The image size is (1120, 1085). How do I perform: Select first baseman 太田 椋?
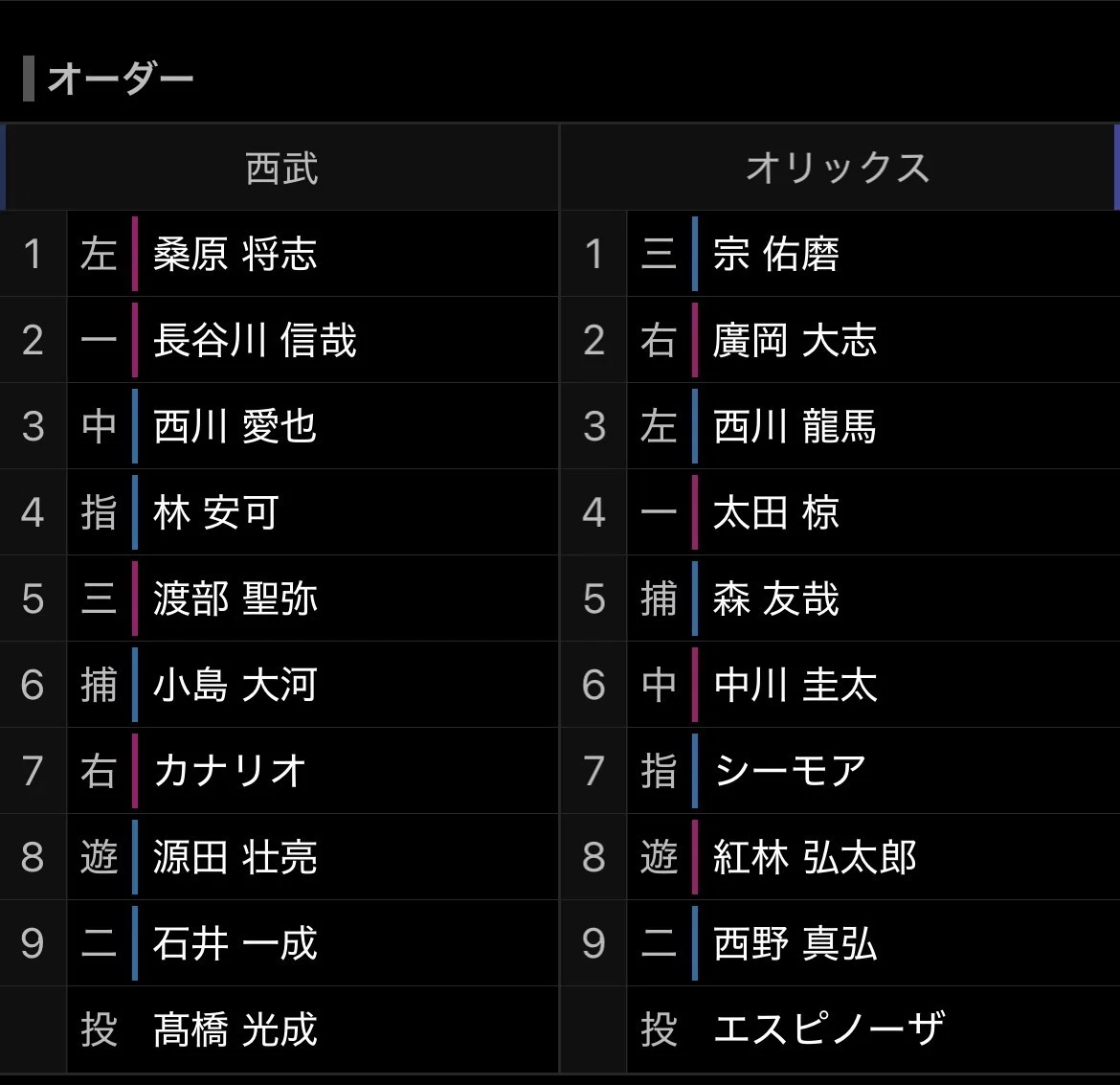click(x=776, y=512)
